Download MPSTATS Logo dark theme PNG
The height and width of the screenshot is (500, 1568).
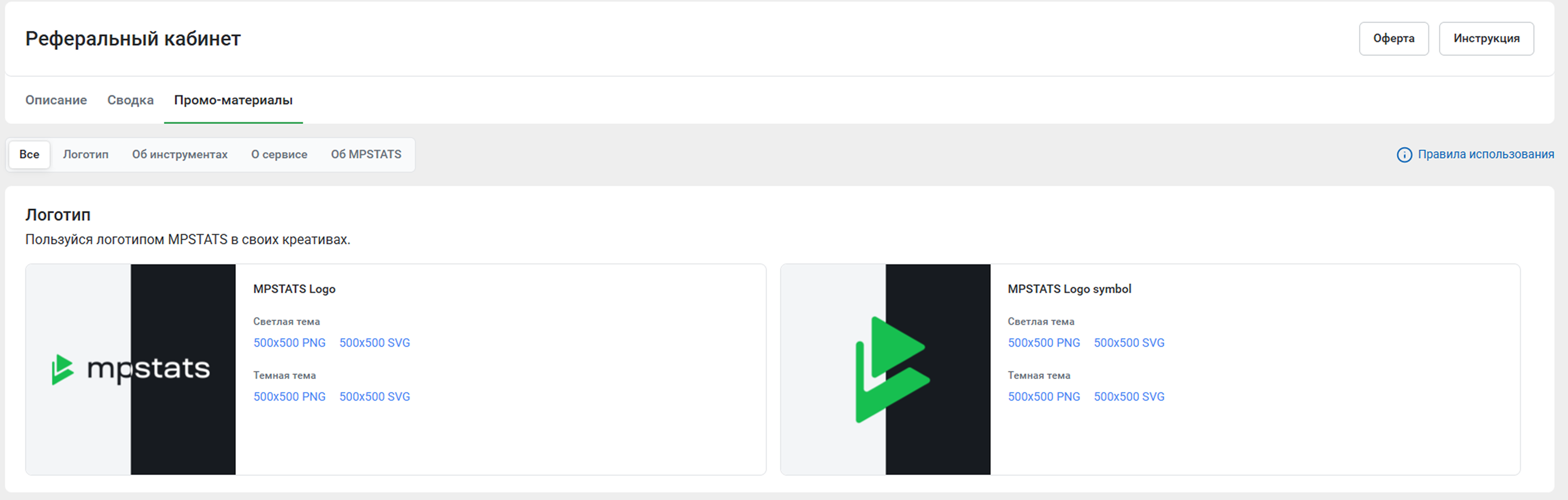(289, 396)
